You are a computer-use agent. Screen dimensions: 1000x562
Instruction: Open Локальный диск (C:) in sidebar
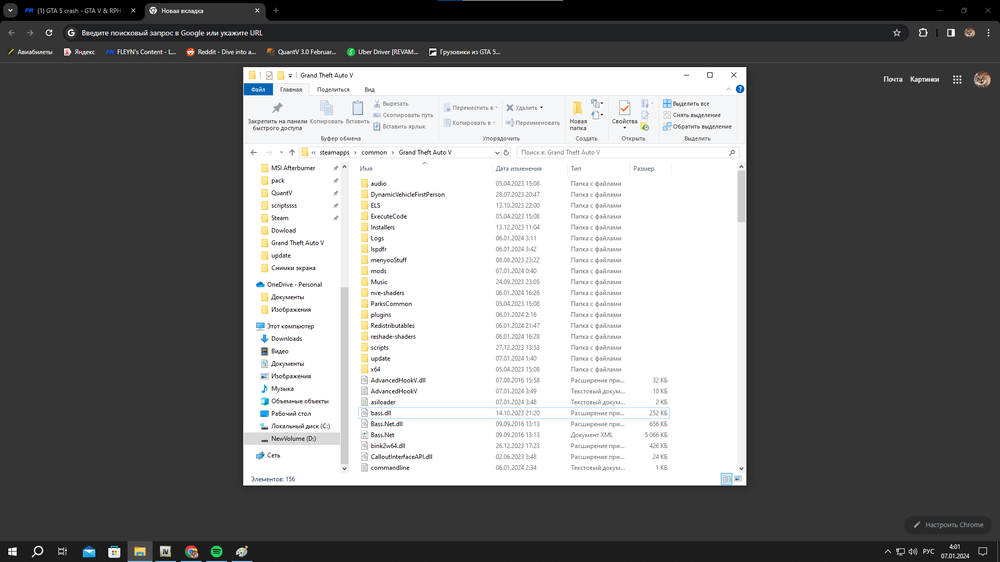tap(300, 426)
